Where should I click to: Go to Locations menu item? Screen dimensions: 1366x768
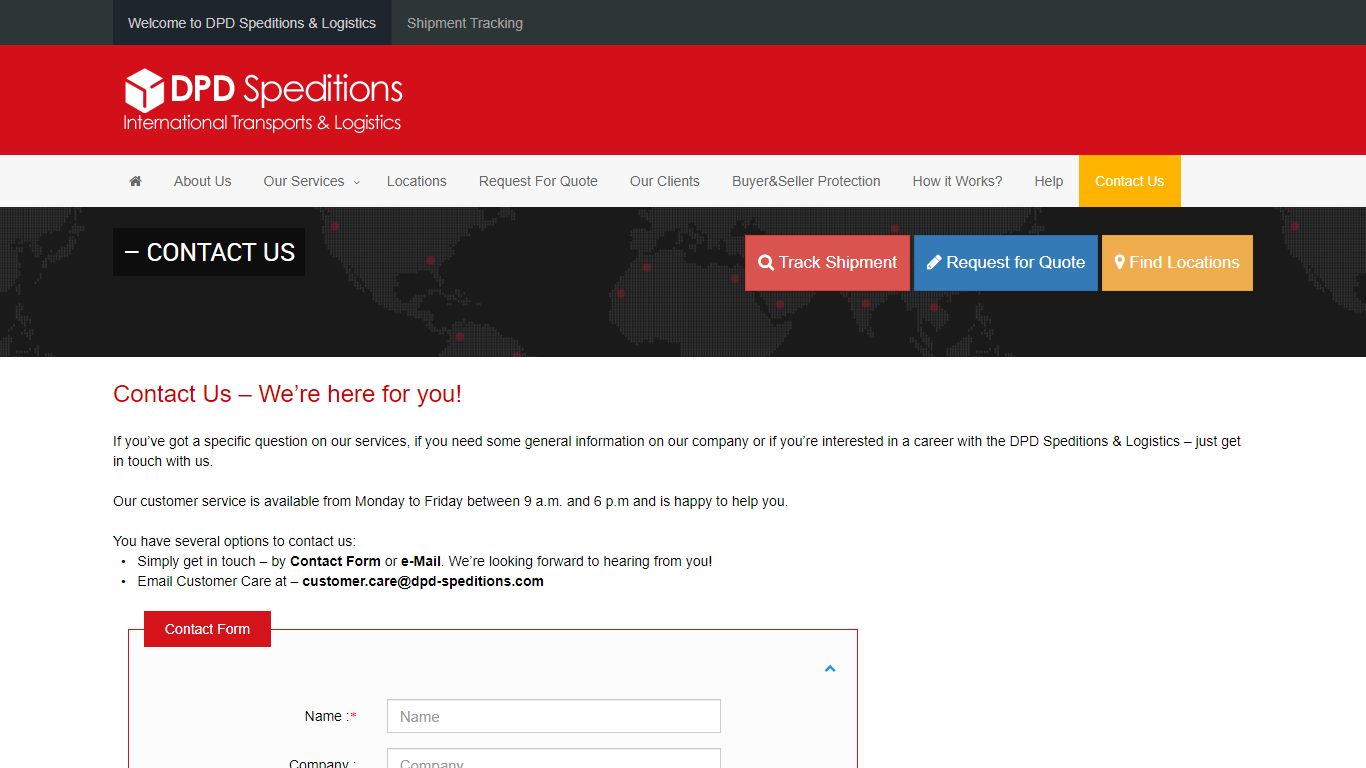tap(416, 181)
